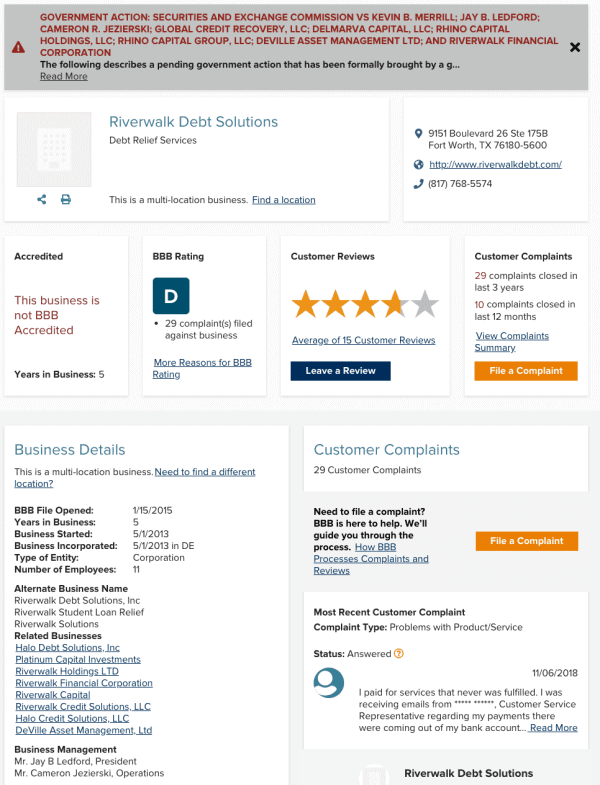Click the star rating graphic
The width and height of the screenshot is (600, 785).
365,304
